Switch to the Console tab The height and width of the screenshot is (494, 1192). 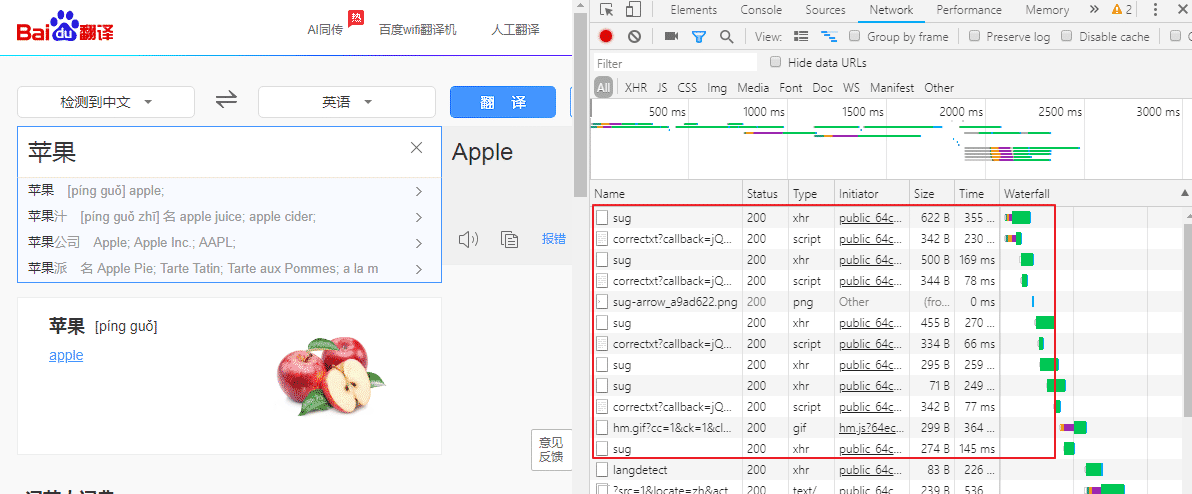pos(761,10)
